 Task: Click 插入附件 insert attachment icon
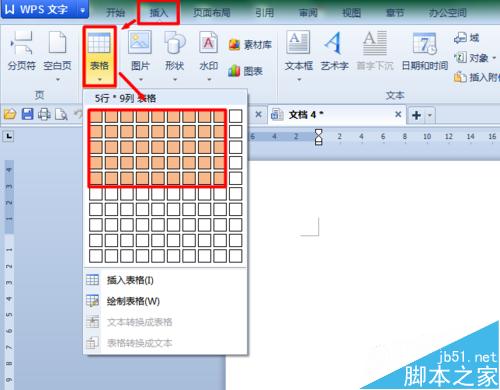tap(460, 77)
